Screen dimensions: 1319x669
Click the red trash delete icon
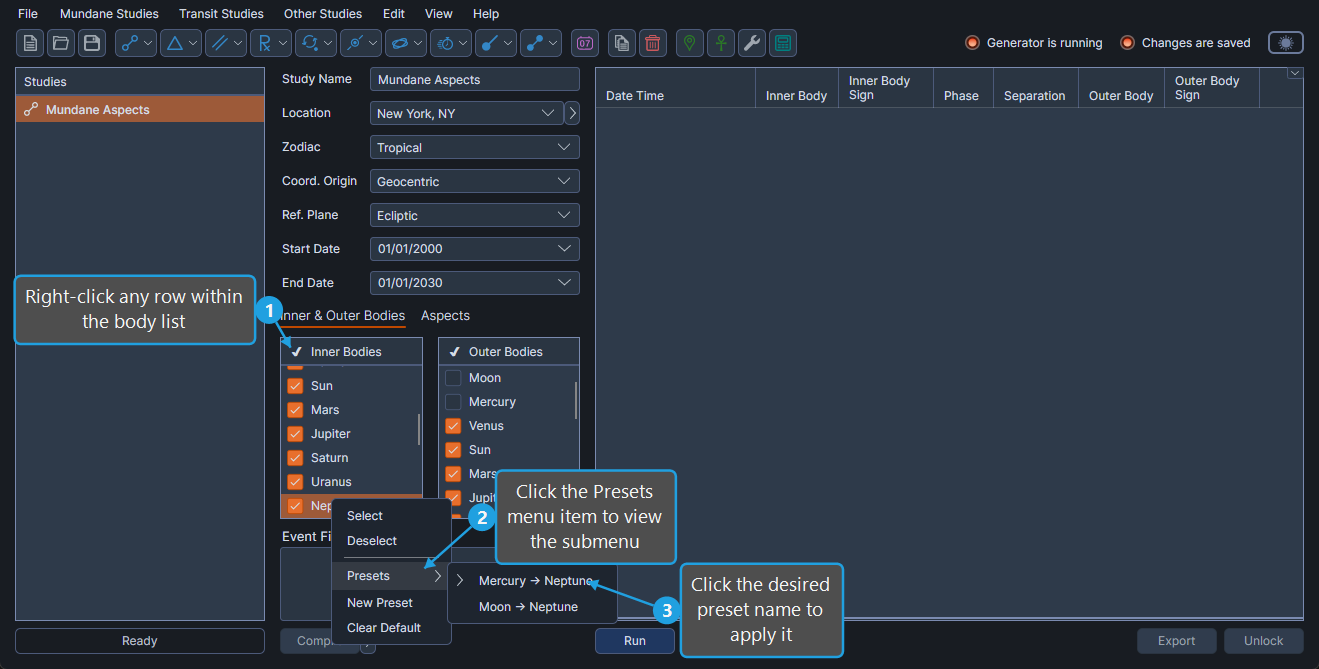653,43
